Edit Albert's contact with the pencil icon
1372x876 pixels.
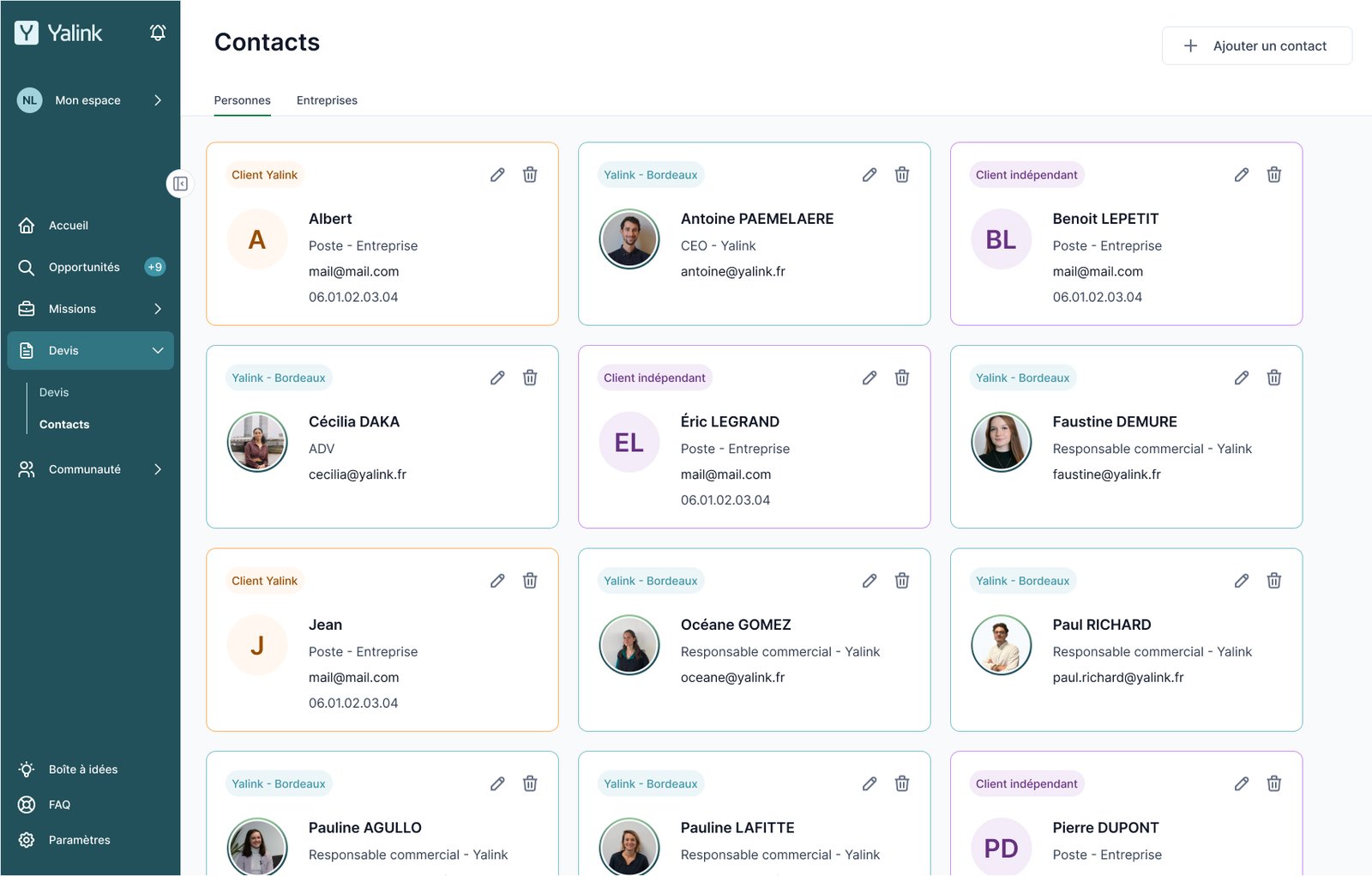(497, 175)
